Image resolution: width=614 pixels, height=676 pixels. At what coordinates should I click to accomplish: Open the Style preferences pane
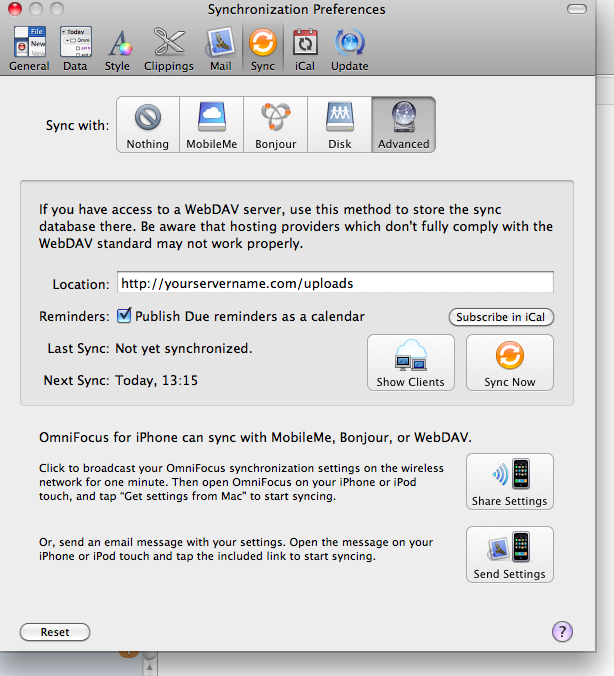pos(118,49)
